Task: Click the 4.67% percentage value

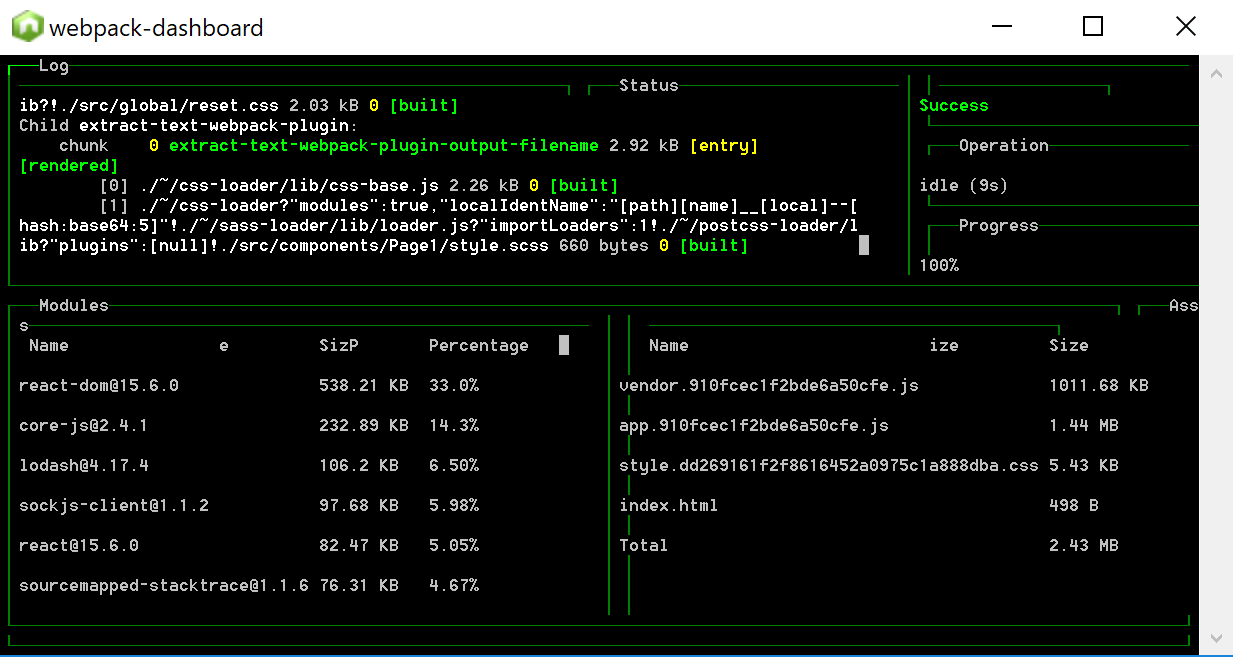Action: click(454, 586)
